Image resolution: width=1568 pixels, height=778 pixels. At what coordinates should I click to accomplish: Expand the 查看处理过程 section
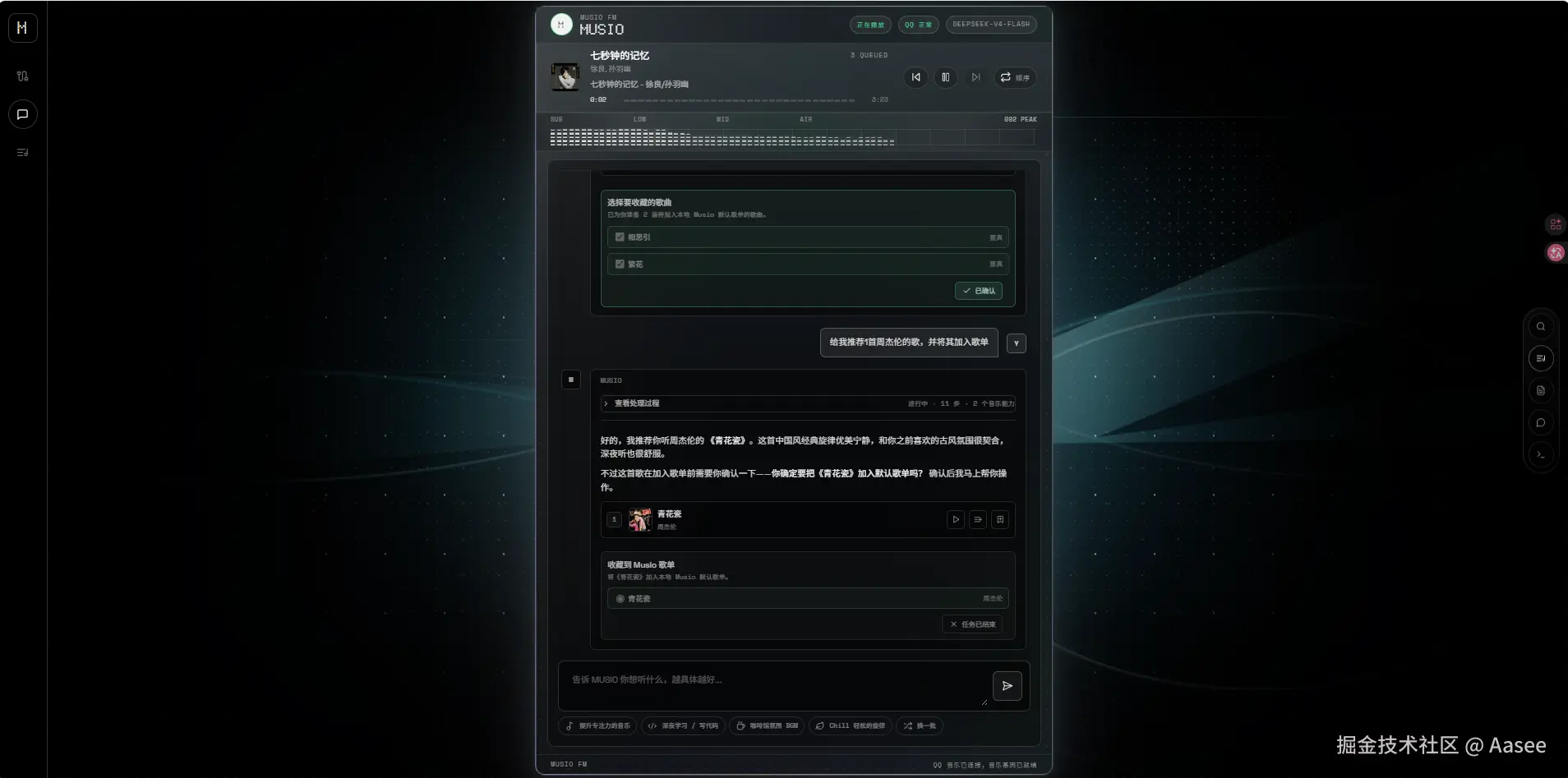point(808,403)
